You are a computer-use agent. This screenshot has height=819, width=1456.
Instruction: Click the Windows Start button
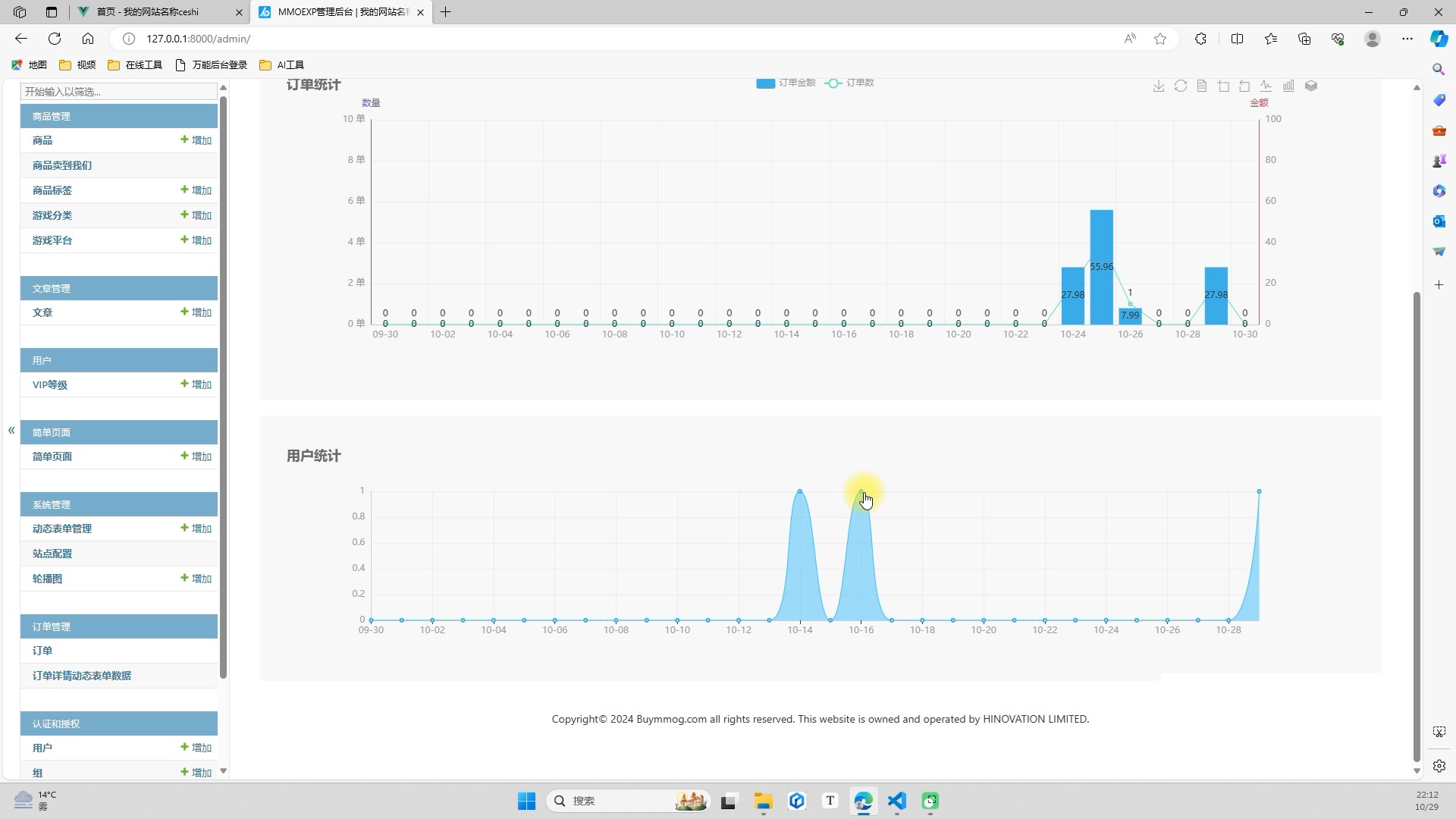tap(526, 801)
